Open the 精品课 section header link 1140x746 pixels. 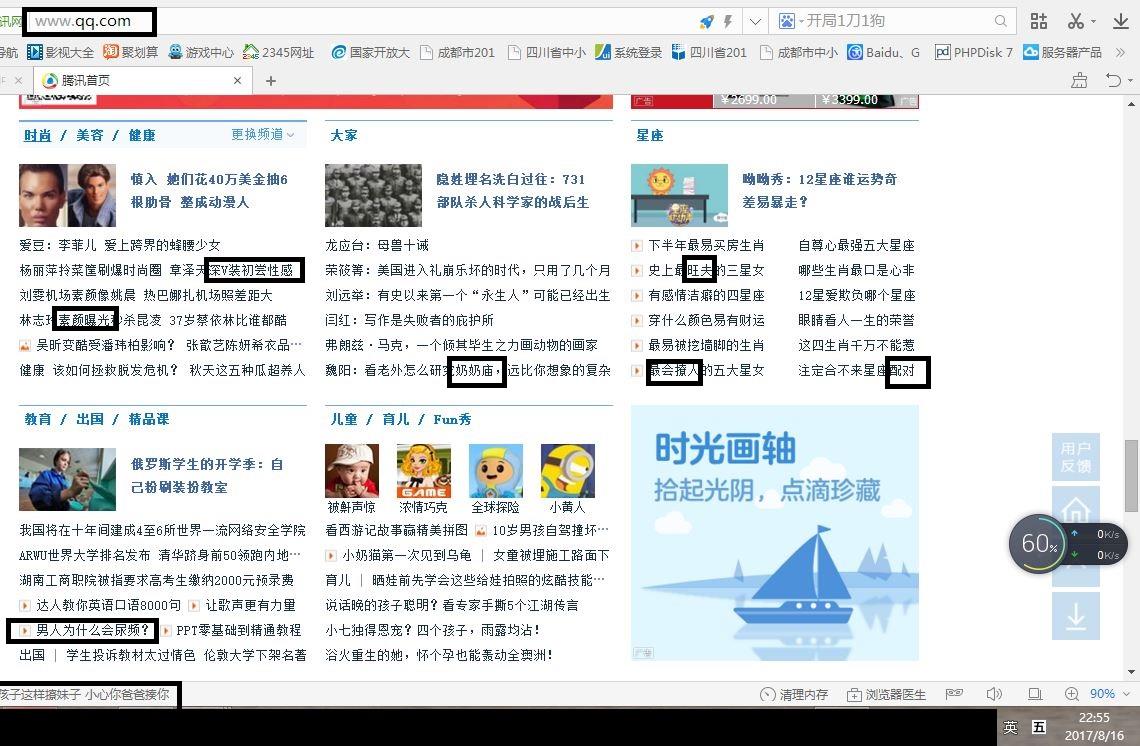[148, 419]
